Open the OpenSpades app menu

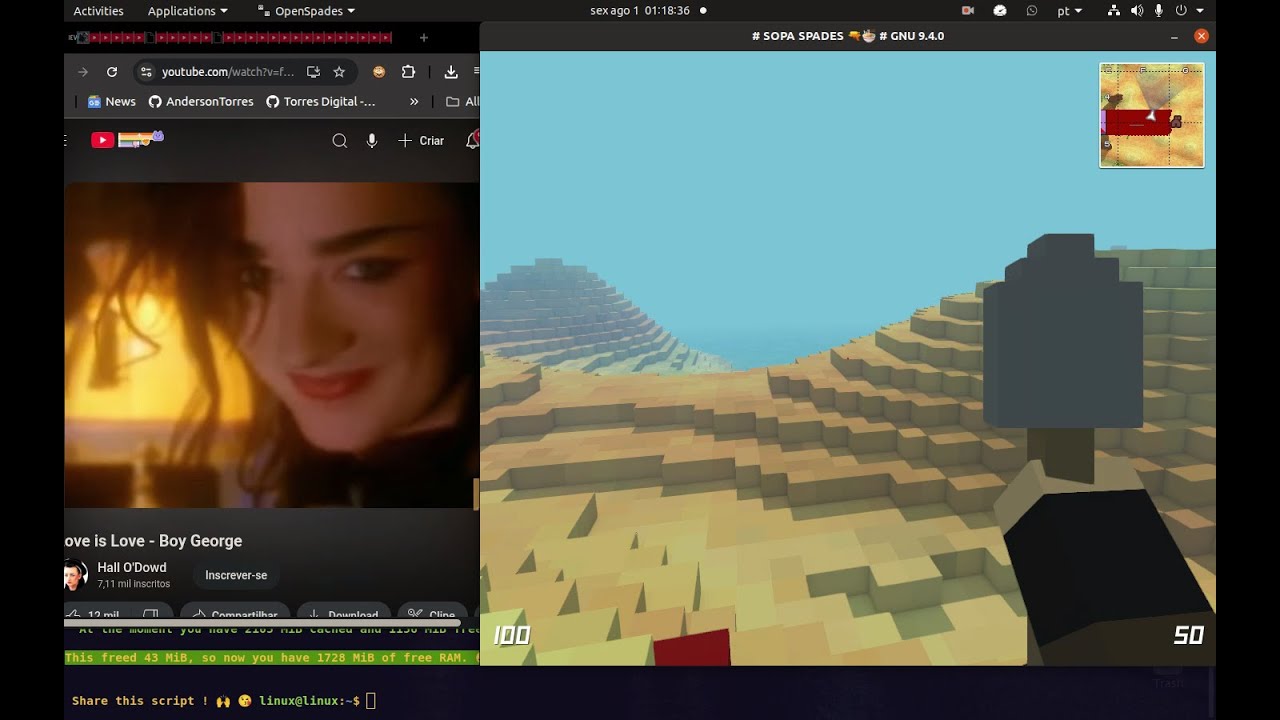tap(306, 11)
